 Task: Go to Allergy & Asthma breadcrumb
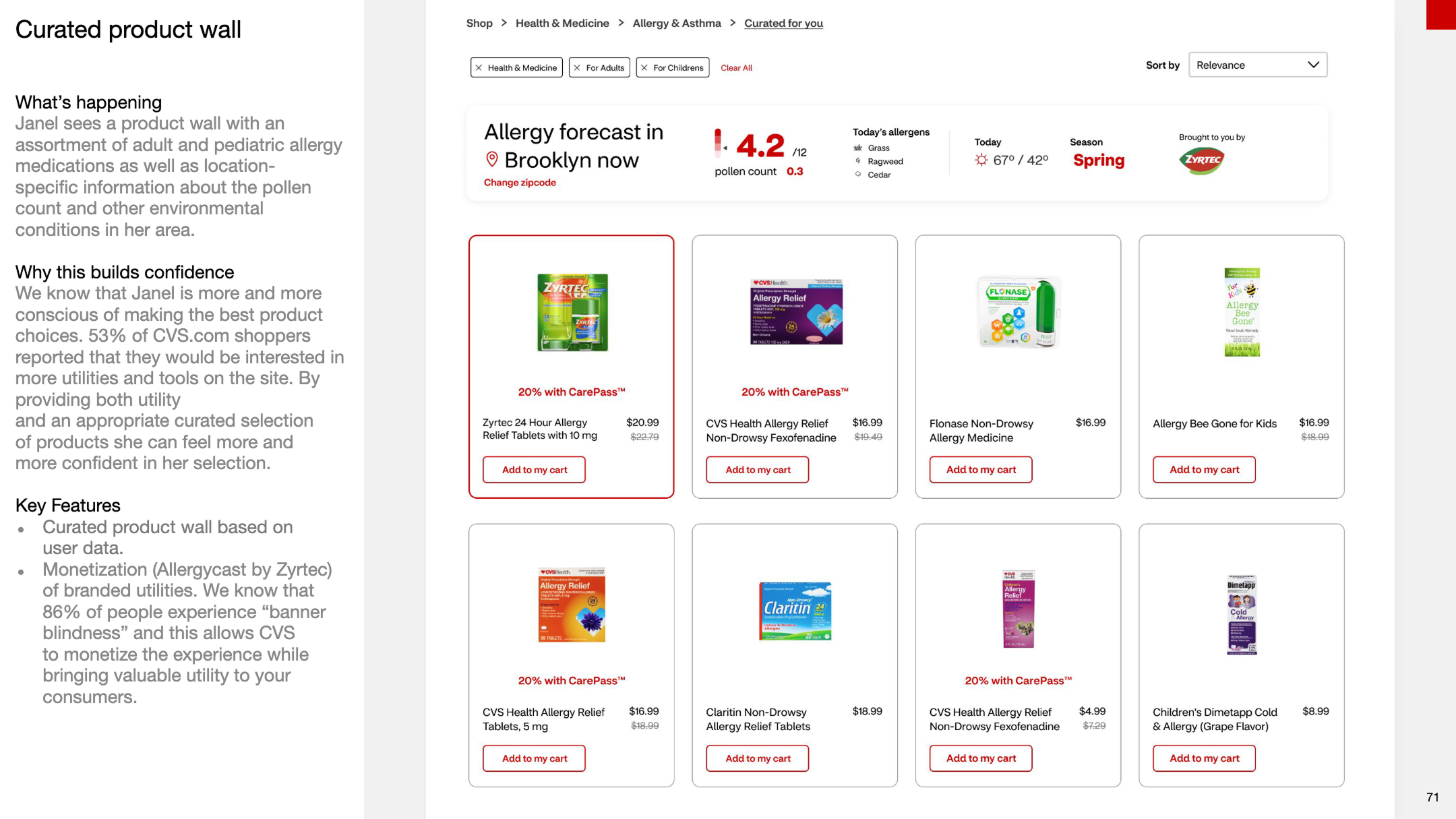(x=677, y=23)
